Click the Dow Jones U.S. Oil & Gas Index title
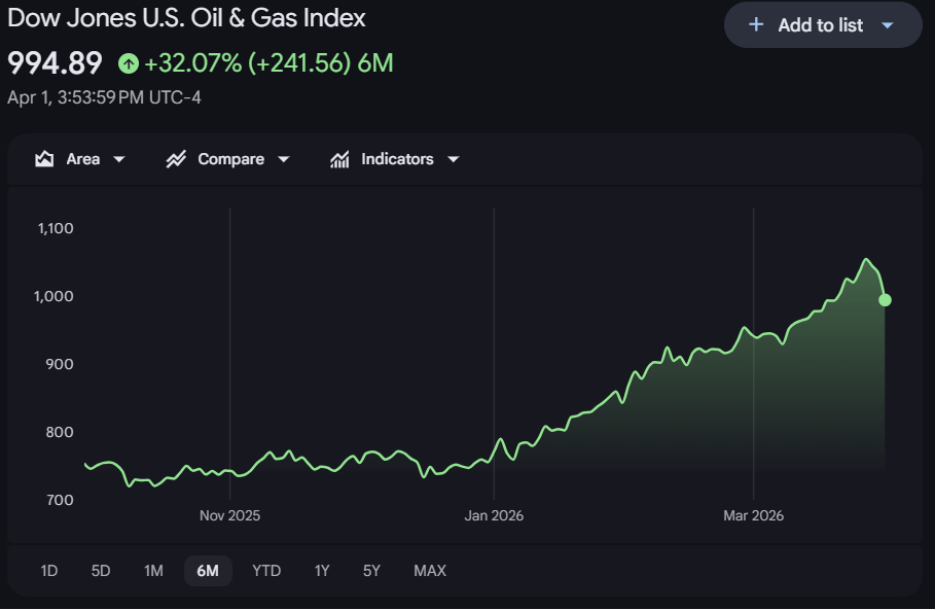The width and height of the screenshot is (936, 610). click(x=186, y=18)
